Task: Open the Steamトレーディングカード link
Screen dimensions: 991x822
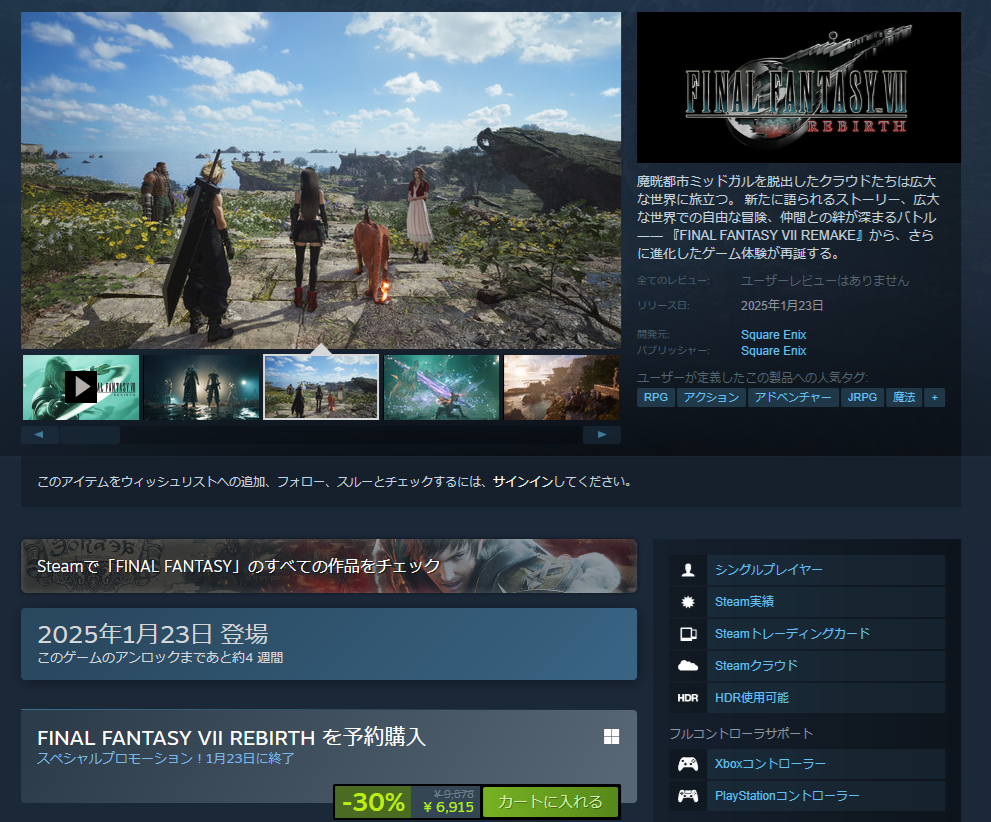Action: coord(792,634)
